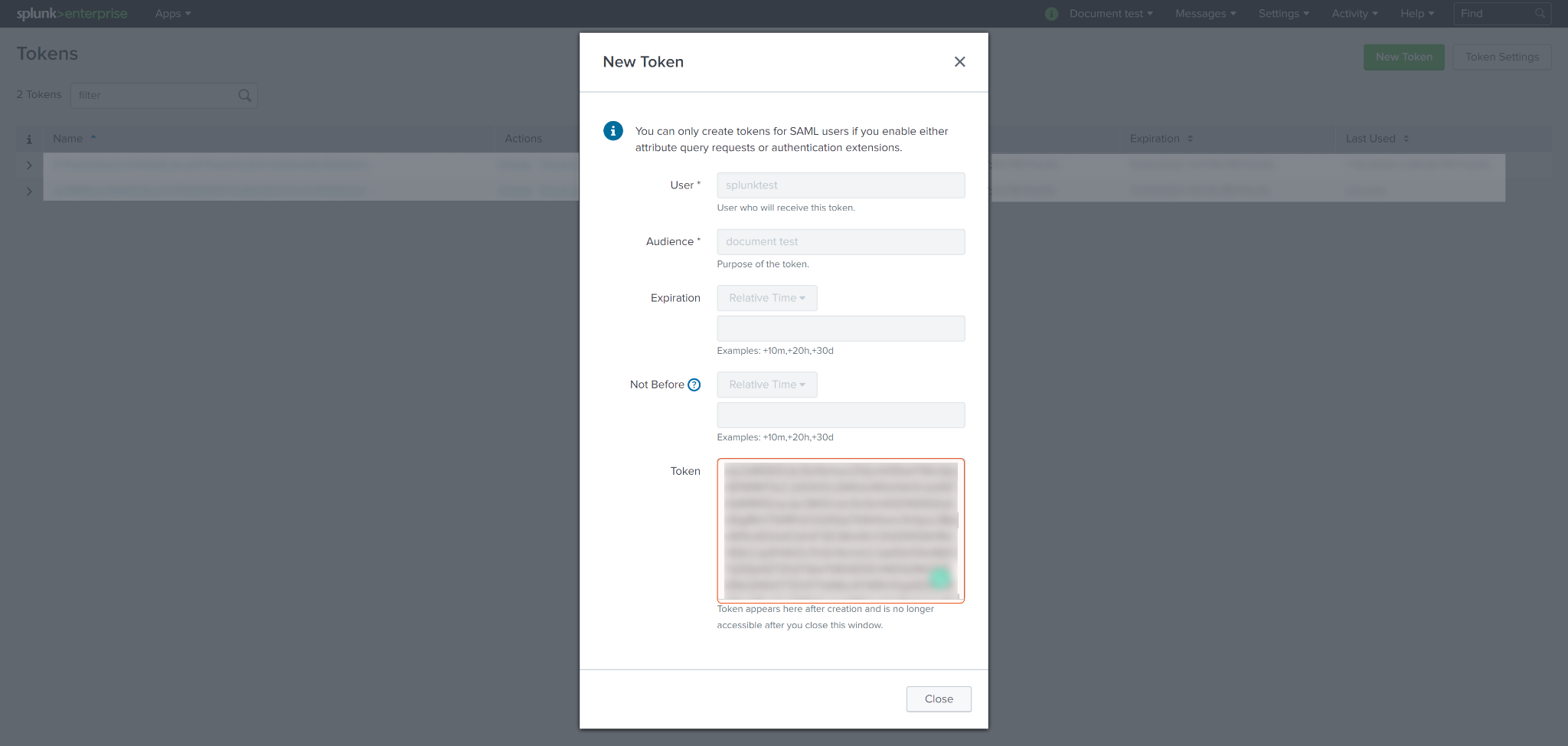The image size is (1568, 746).
Task: Click the info column header icon
Action: point(29,139)
